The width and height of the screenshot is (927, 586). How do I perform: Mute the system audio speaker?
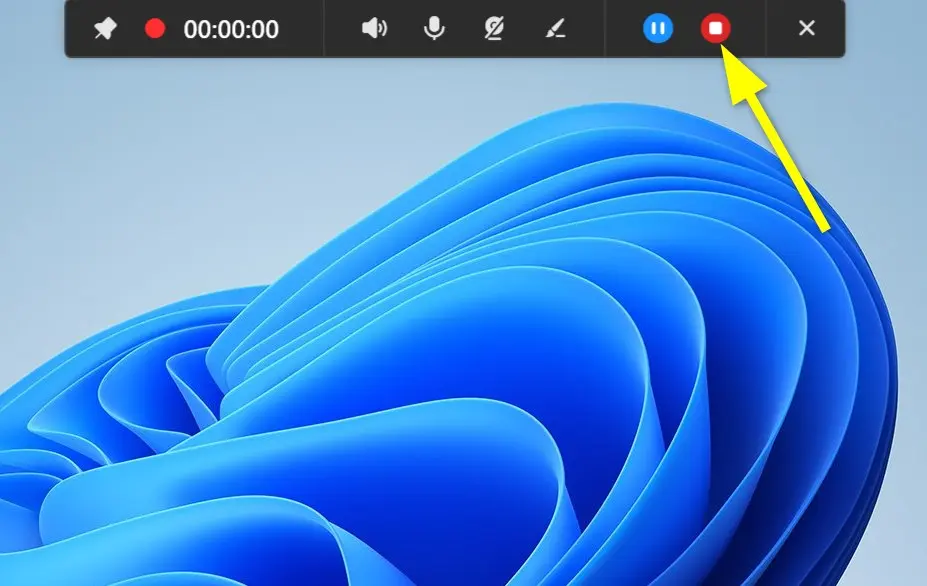(374, 28)
